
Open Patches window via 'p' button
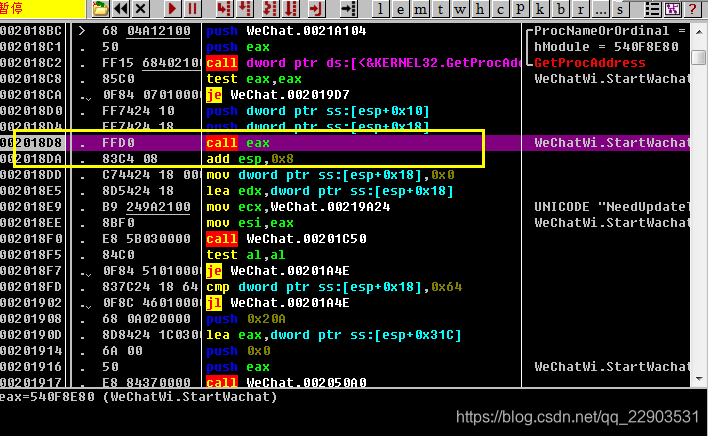(x=520, y=9)
